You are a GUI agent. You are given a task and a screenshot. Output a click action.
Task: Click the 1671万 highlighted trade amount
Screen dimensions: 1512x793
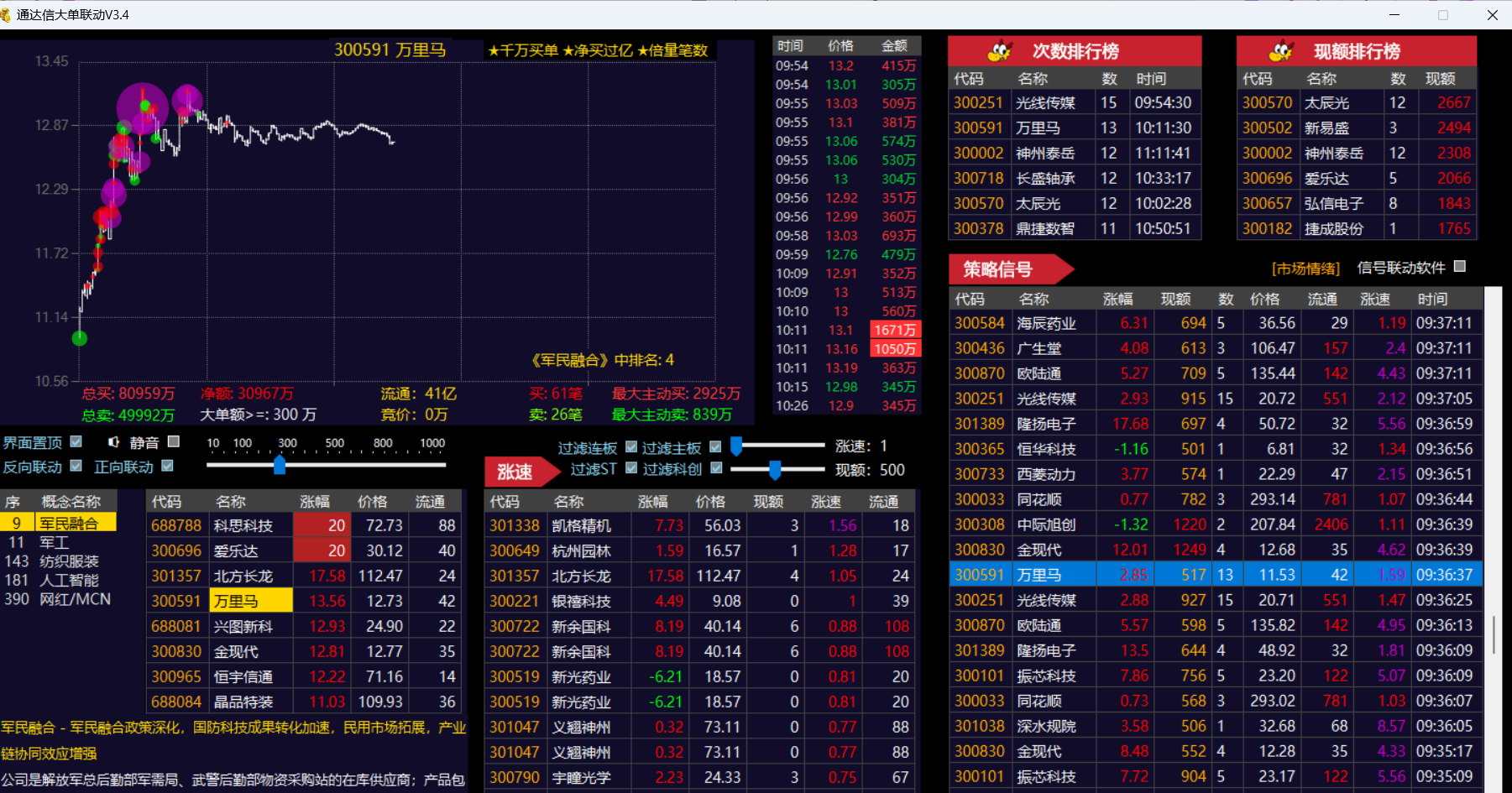tap(895, 330)
